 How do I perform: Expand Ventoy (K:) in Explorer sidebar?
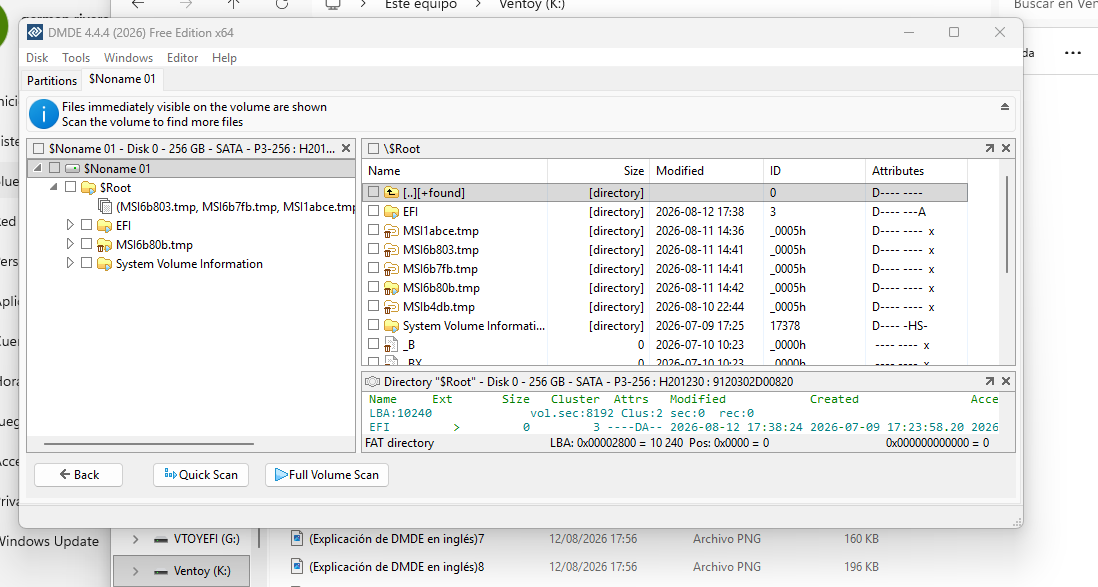[135, 571]
